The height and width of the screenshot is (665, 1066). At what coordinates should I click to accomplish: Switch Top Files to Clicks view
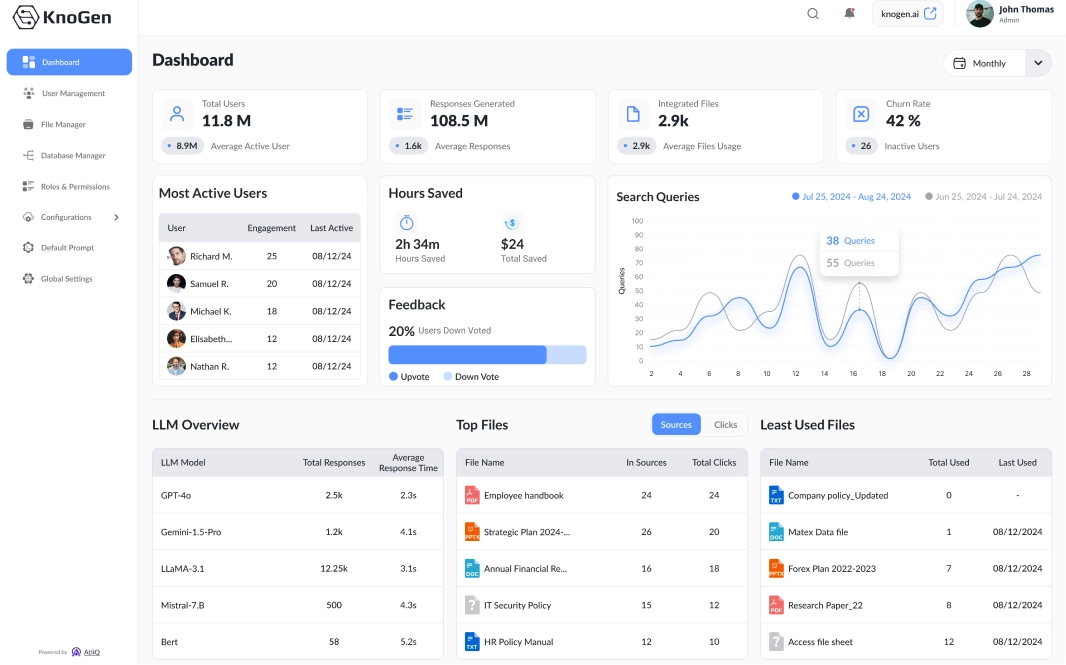(725, 425)
